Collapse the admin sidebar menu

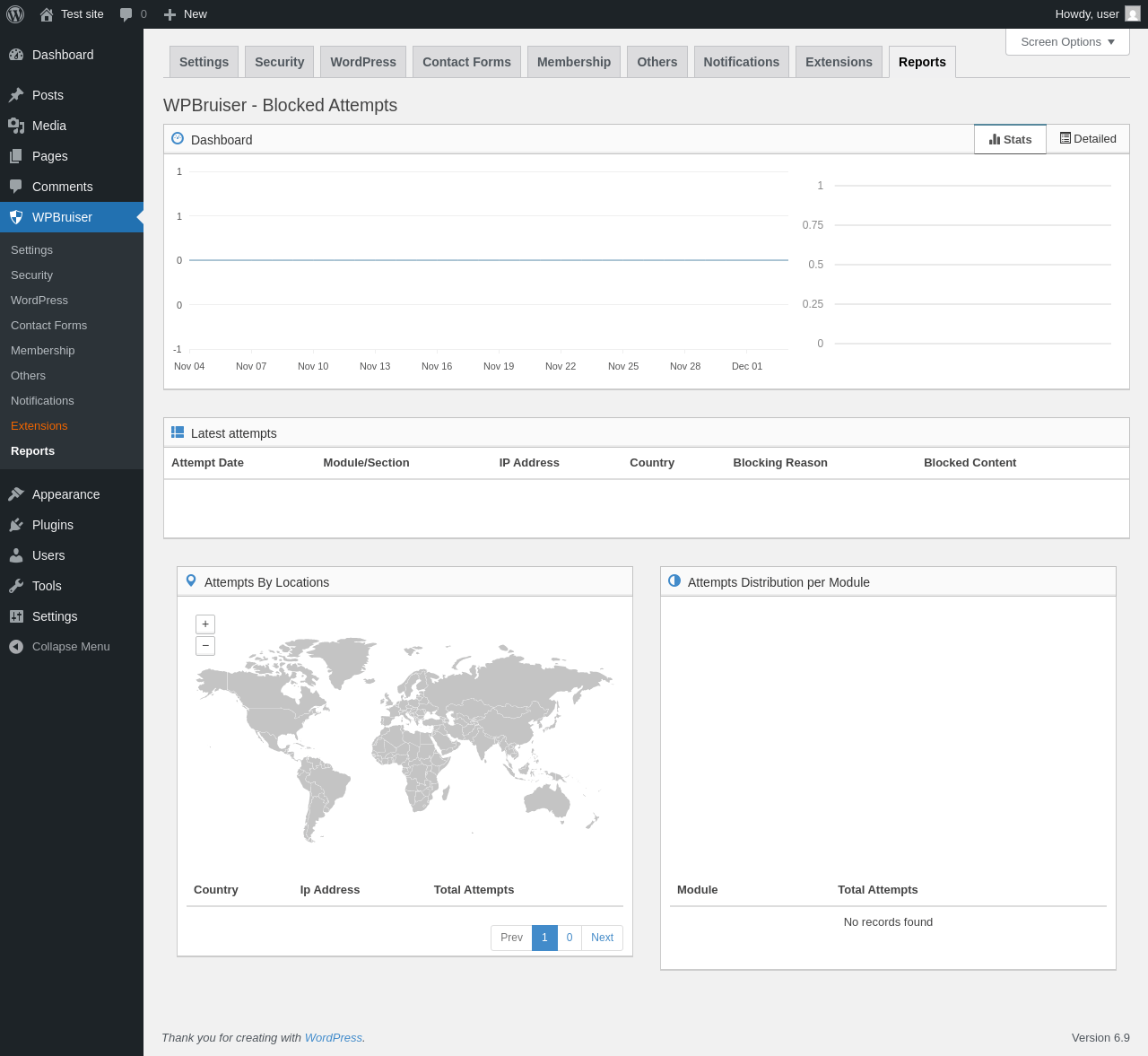pyautogui.click(x=70, y=647)
